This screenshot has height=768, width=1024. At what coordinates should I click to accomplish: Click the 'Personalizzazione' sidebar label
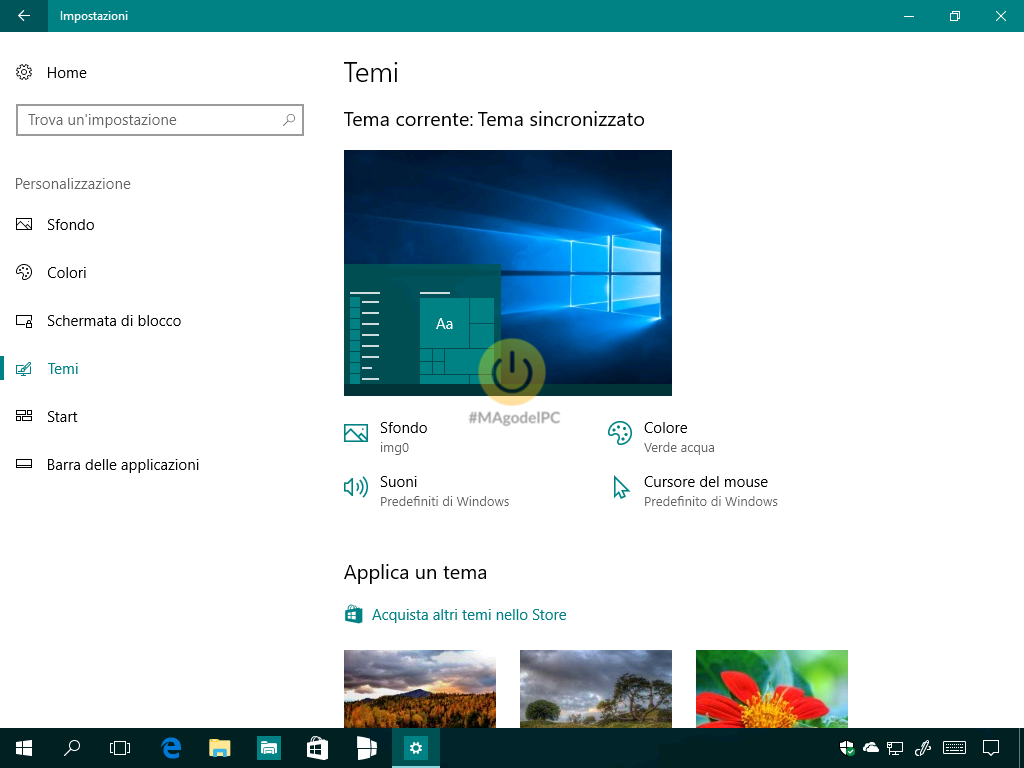(72, 184)
